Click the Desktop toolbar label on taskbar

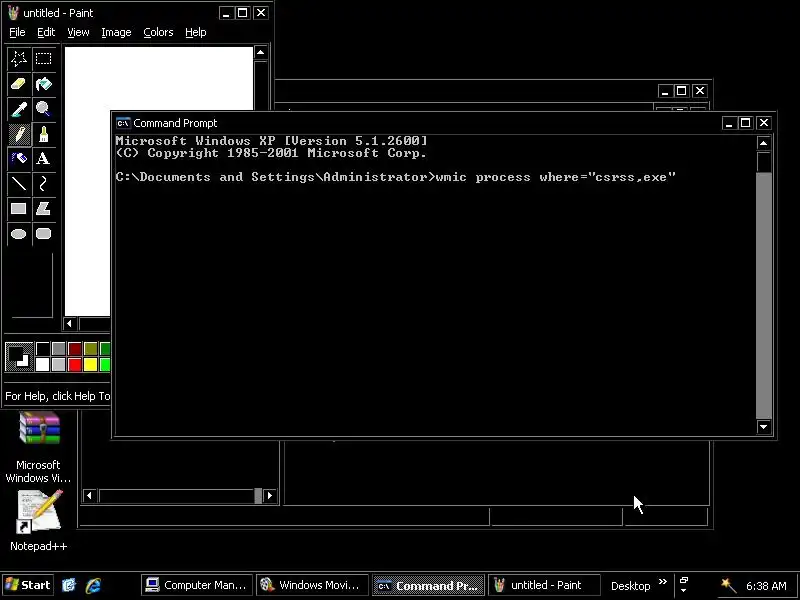pyautogui.click(x=631, y=586)
